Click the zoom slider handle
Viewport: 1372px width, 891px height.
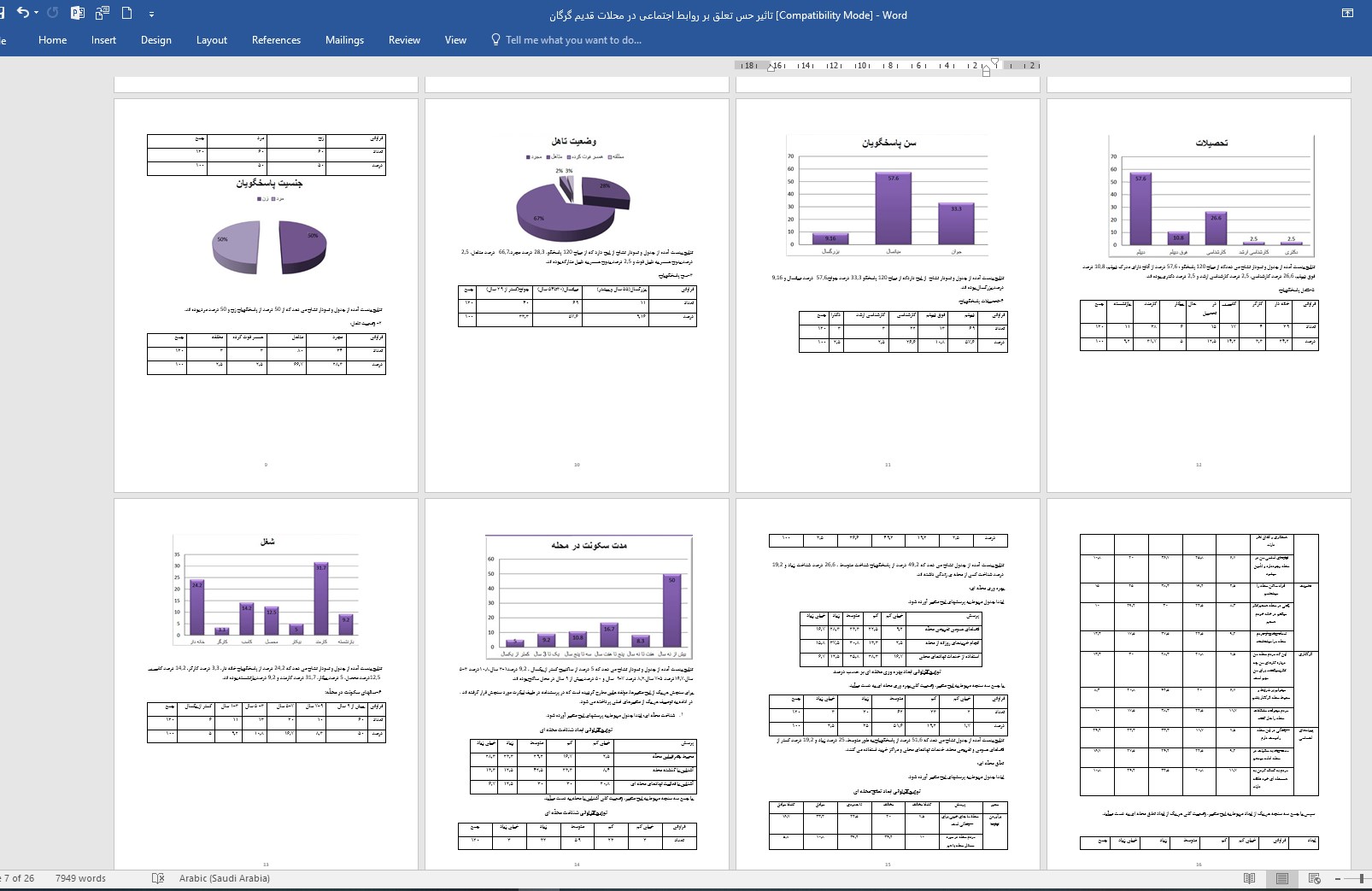point(1361,878)
